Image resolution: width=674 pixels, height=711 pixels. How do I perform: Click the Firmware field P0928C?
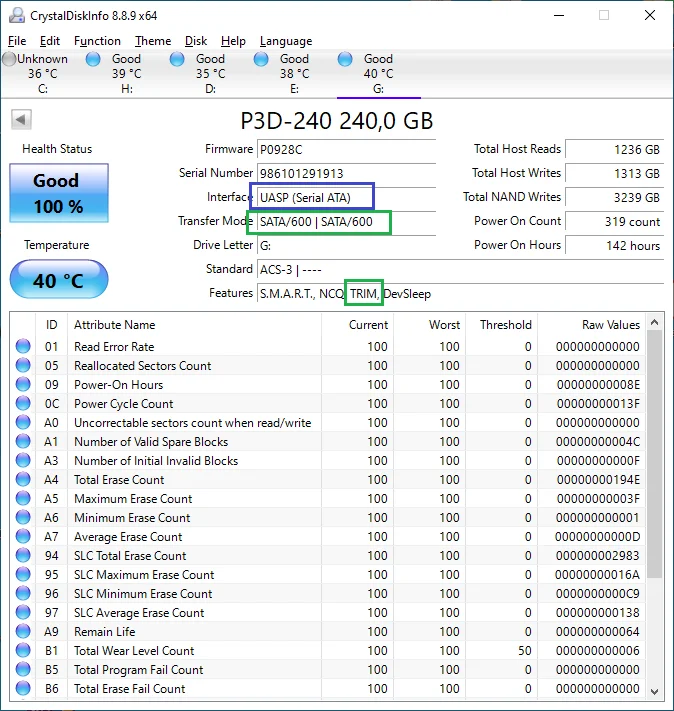[346, 150]
